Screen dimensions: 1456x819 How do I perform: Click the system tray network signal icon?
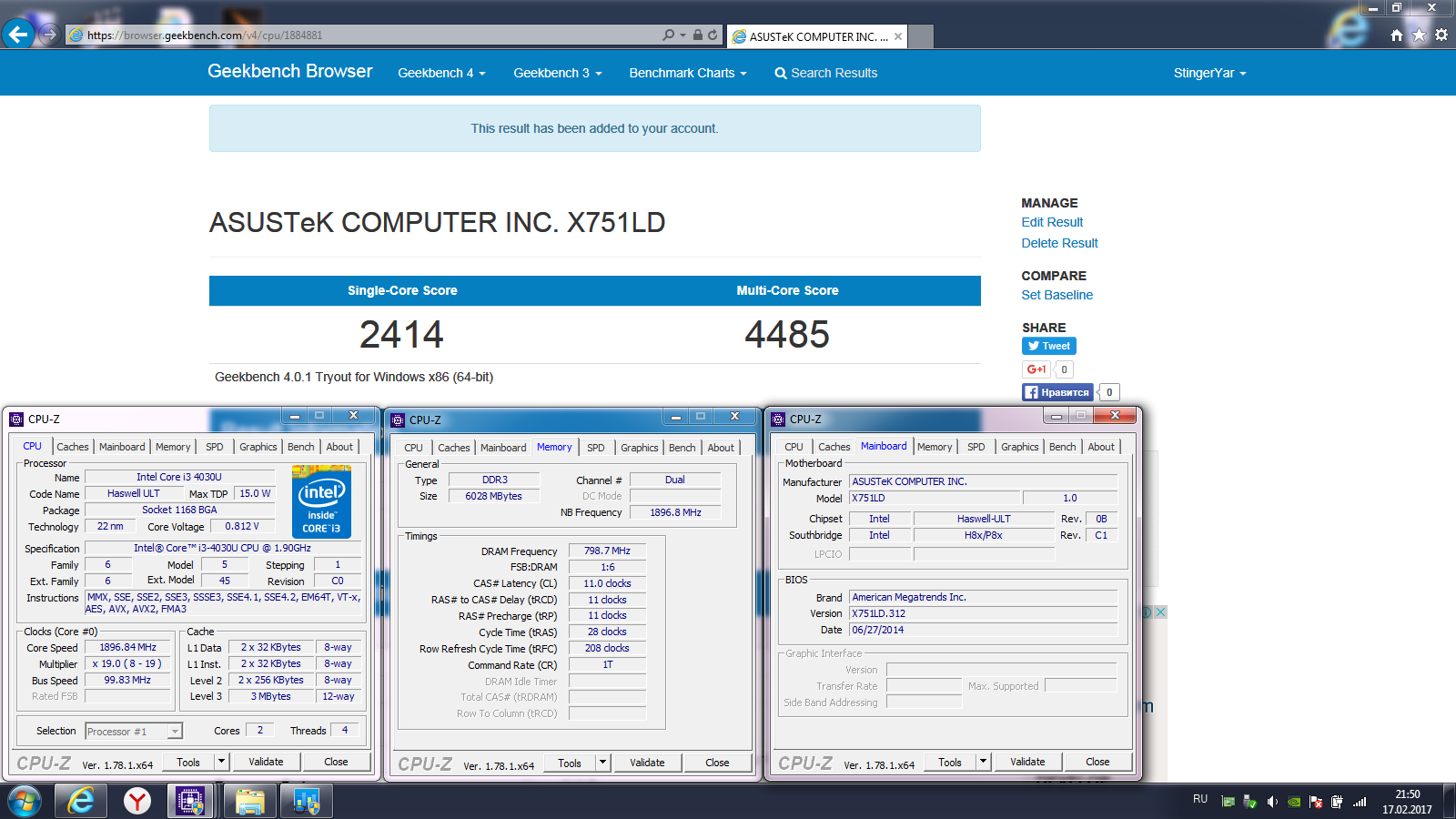[x=1360, y=802]
